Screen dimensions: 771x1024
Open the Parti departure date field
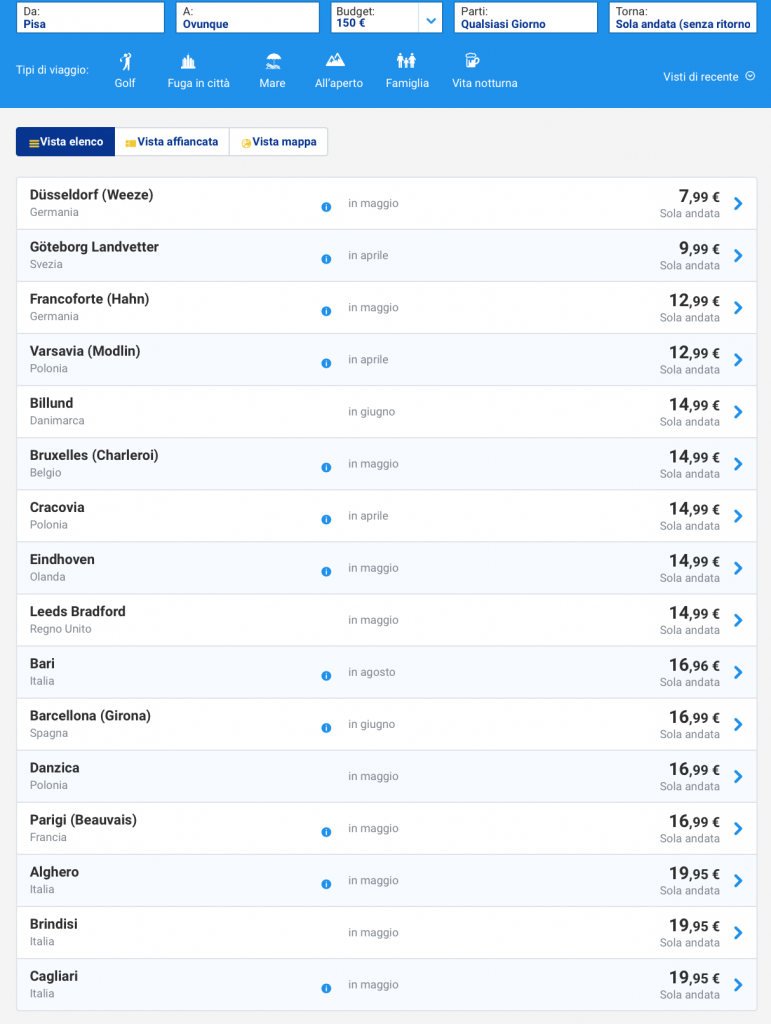tap(525, 18)
